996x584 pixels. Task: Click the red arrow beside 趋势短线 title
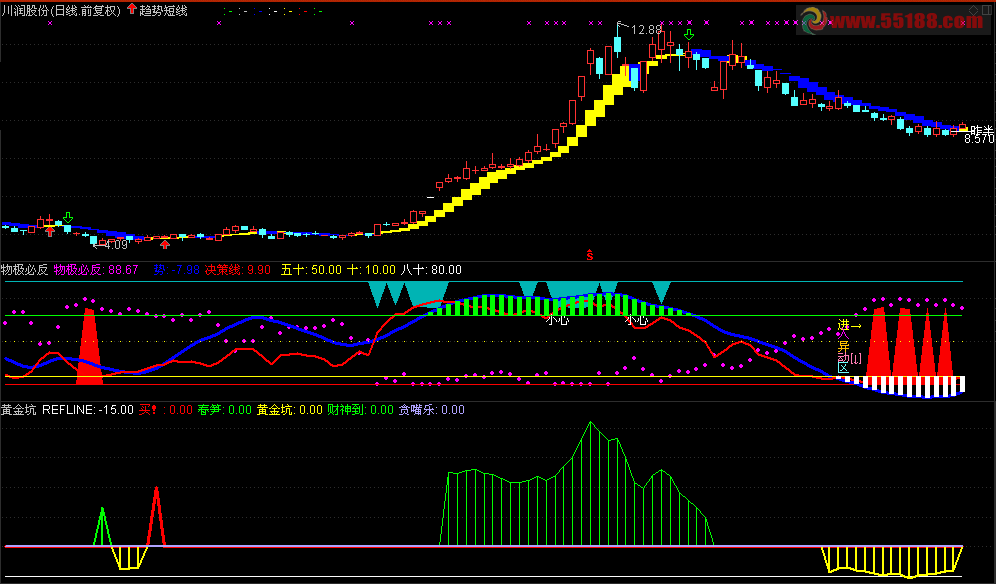pos(131,9)
